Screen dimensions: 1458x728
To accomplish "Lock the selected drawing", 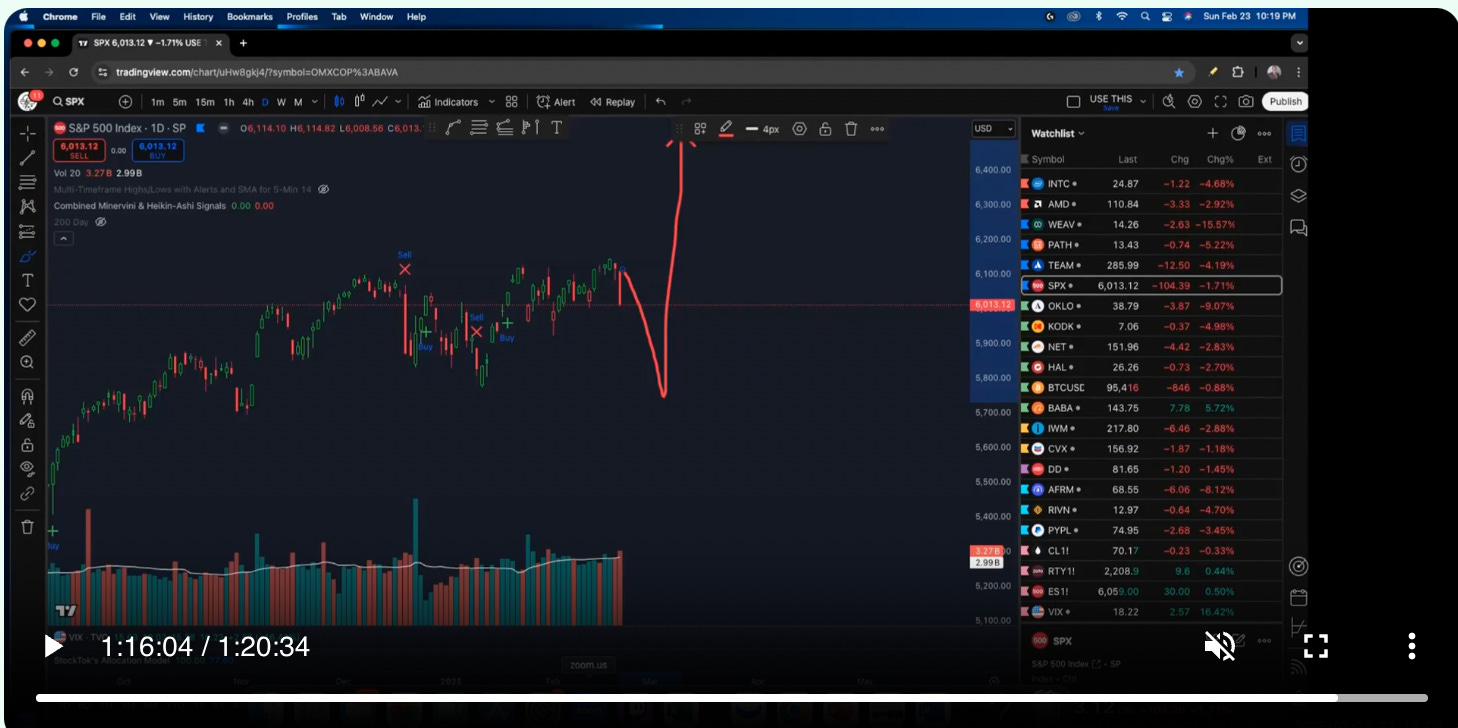I will coord(825,129).
